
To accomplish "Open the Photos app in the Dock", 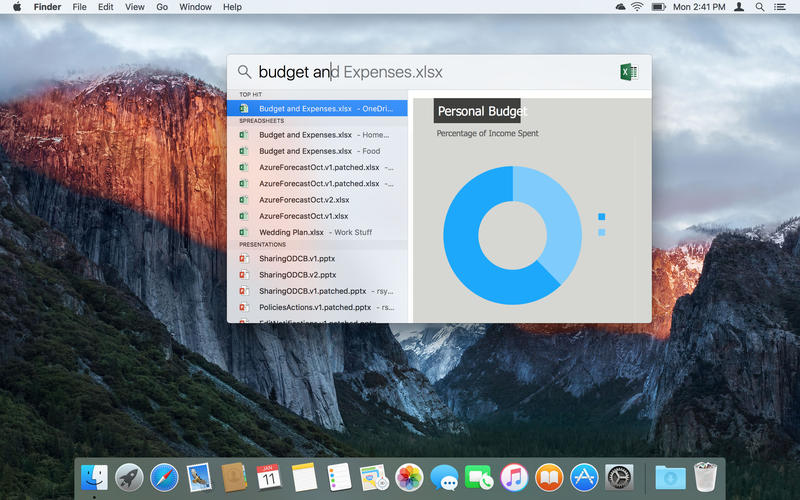I will (409, 477).
